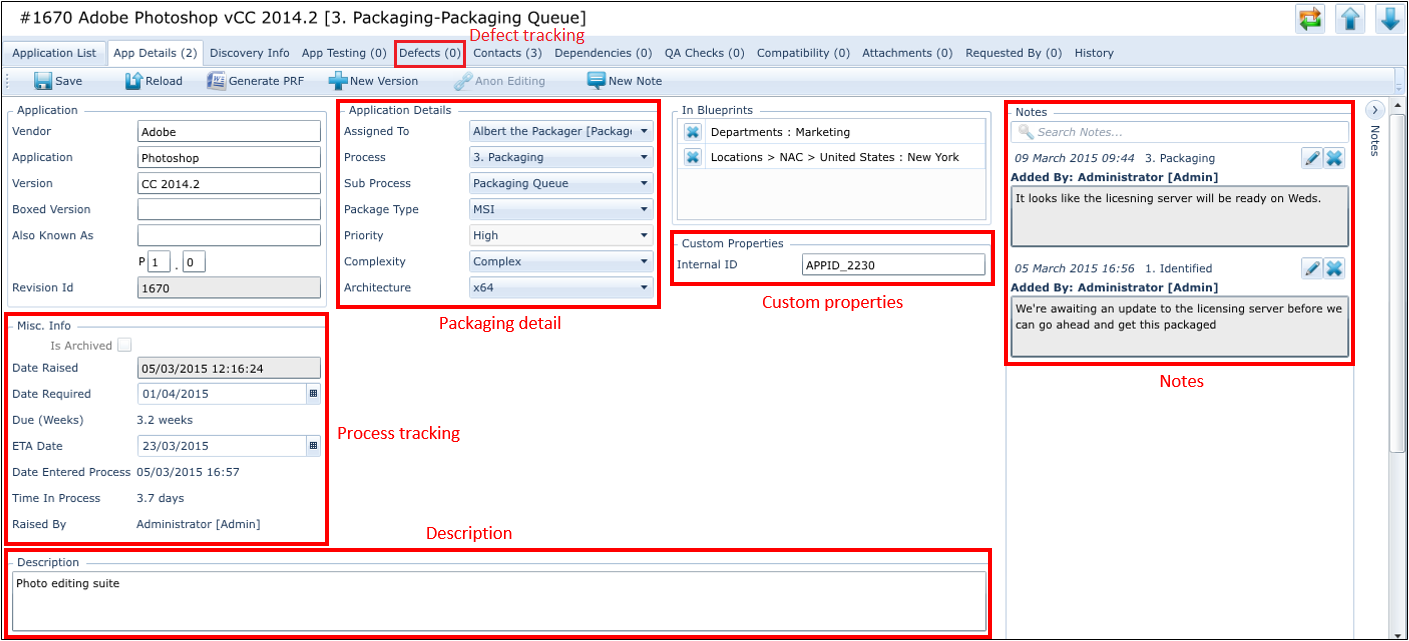
Task: Open the Defects (0) tab
Action: click(430, 53)
